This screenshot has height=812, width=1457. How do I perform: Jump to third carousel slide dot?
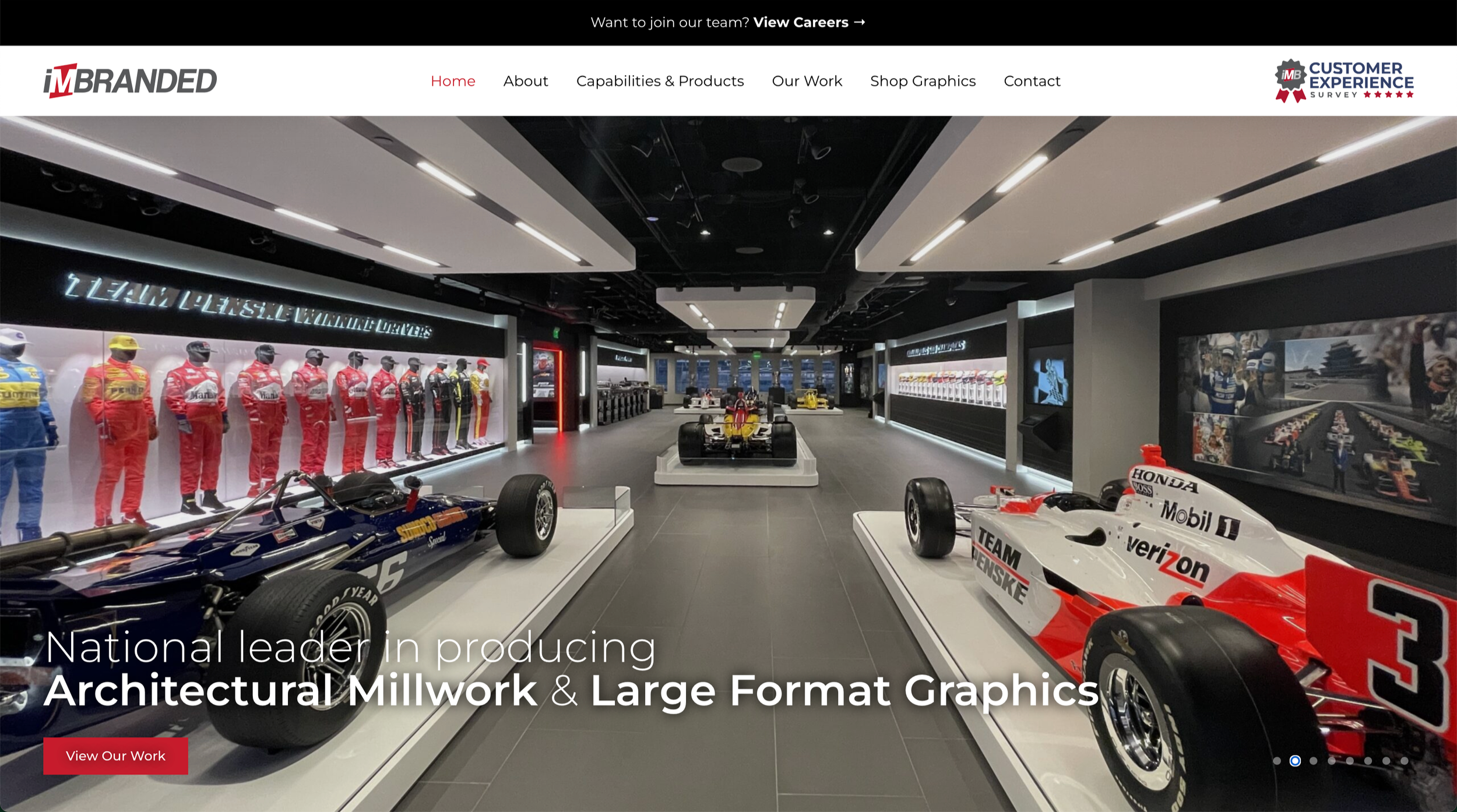[x=1313, y=761]
